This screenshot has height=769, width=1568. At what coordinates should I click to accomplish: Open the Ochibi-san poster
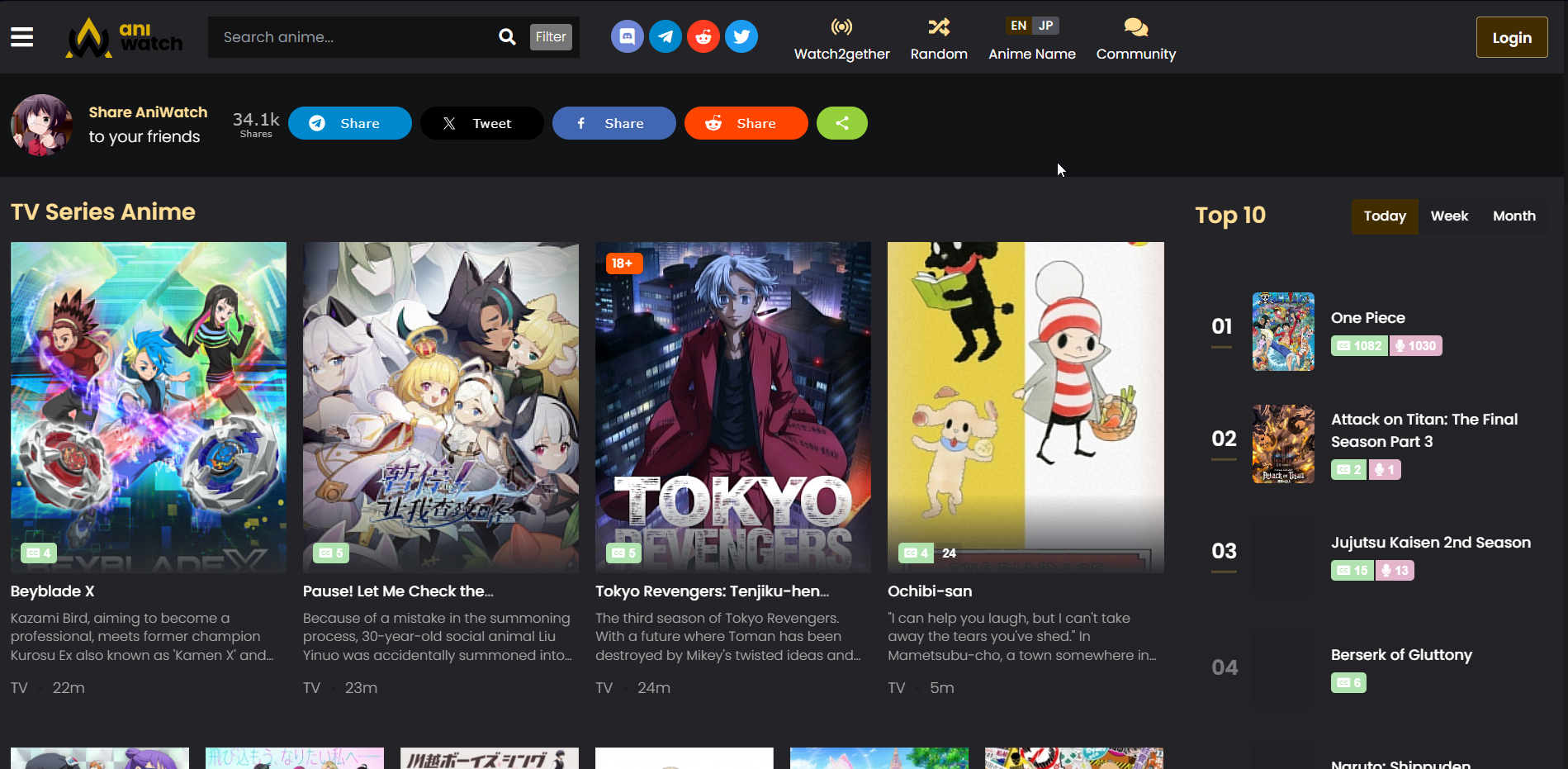pos(1026,407)
